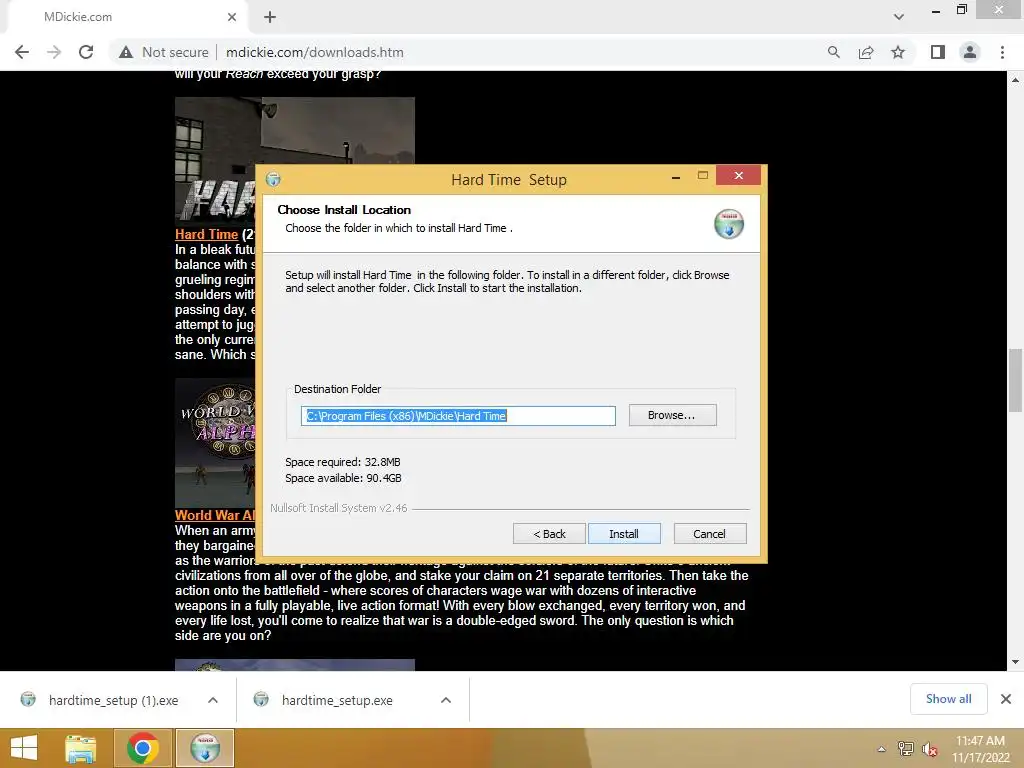Reload the mdickie.com page
Screen dimensions: 1024x768
click(86, 52)
